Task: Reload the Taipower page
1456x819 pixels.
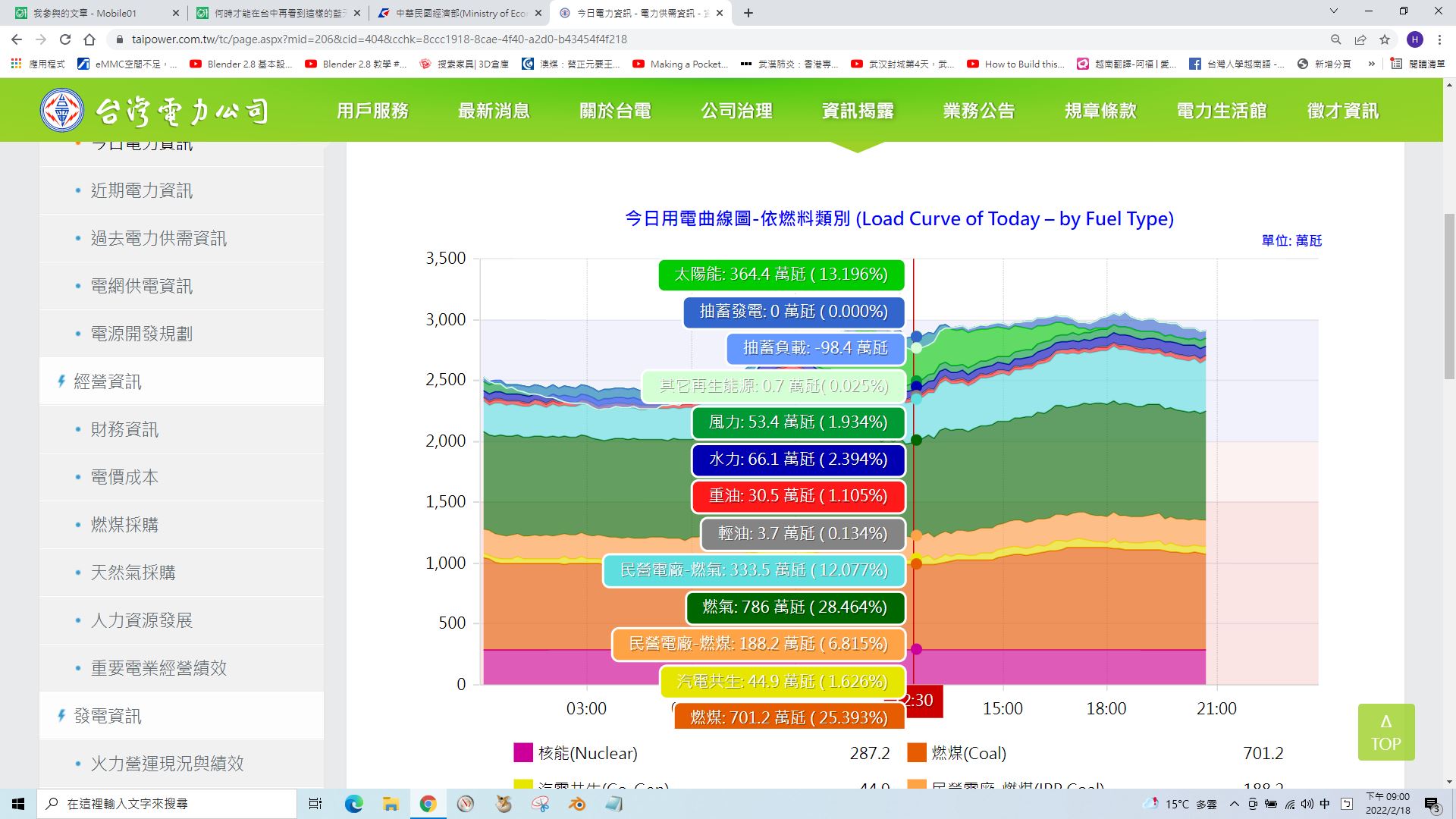Action: 65,39
